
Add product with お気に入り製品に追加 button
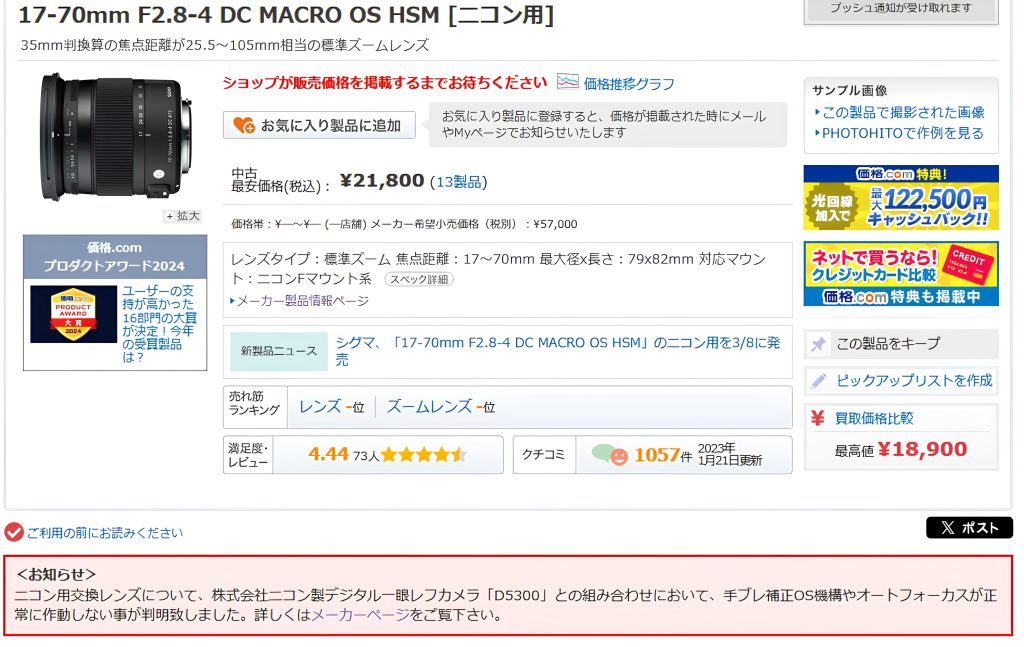tap(319, 125)
